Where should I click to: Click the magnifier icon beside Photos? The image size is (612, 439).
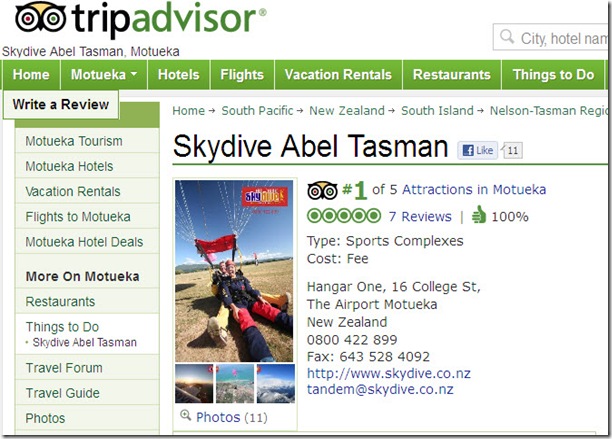[185, 415]
